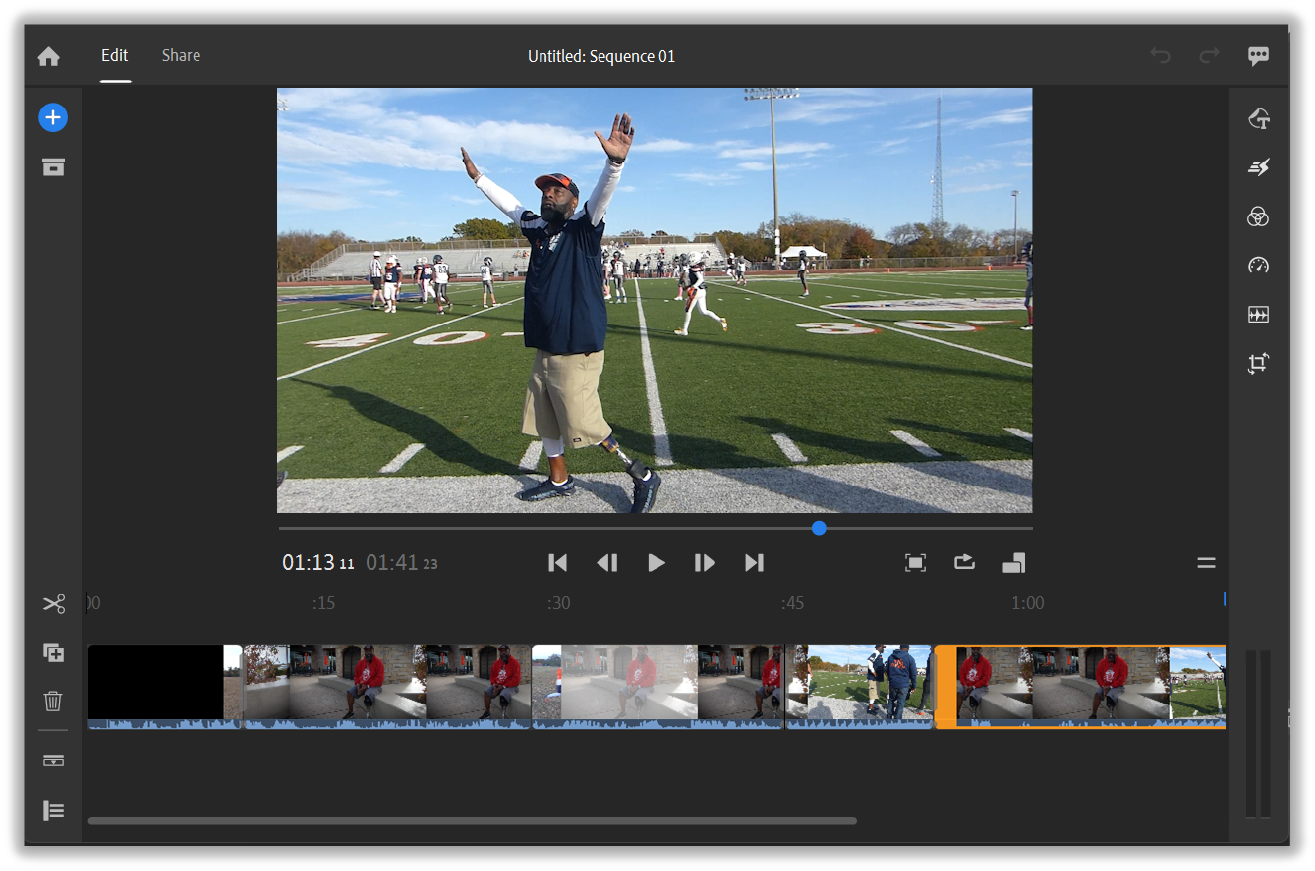This screenshot has height=871, width=1315.
Task: Open the Color panel icon
Action: [x=1258, y=217]
